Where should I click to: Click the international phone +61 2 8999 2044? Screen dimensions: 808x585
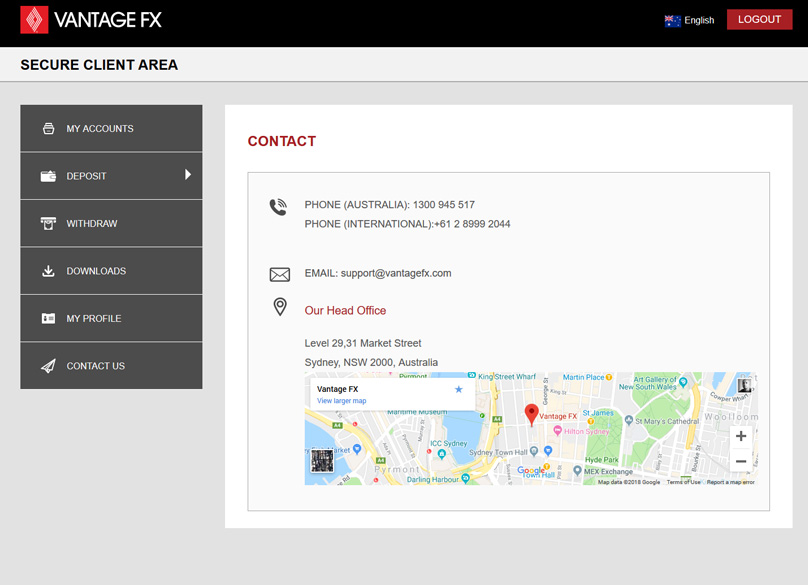pyautogui.click(x=472, y=224)
